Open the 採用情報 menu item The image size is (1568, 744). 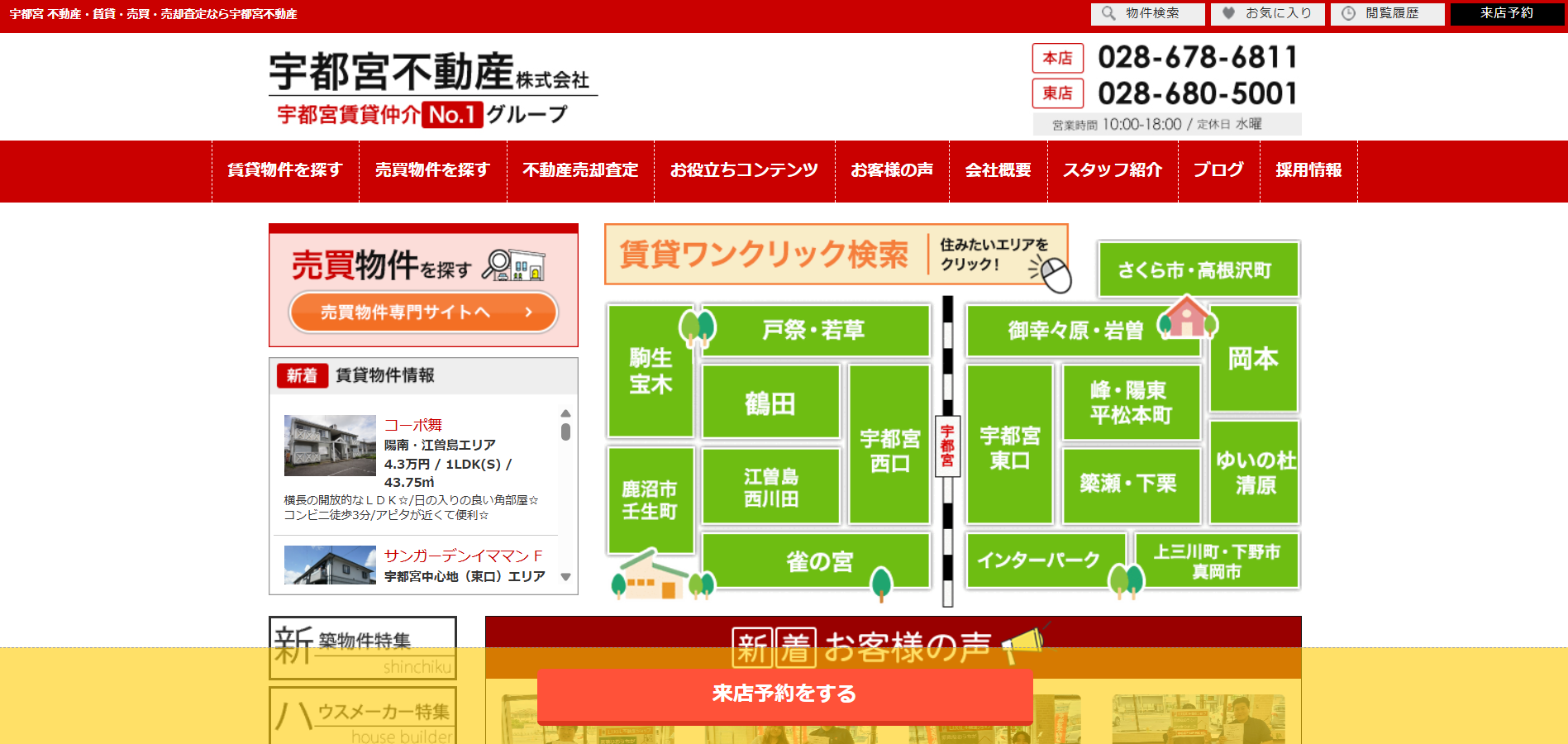[1308, 170]
